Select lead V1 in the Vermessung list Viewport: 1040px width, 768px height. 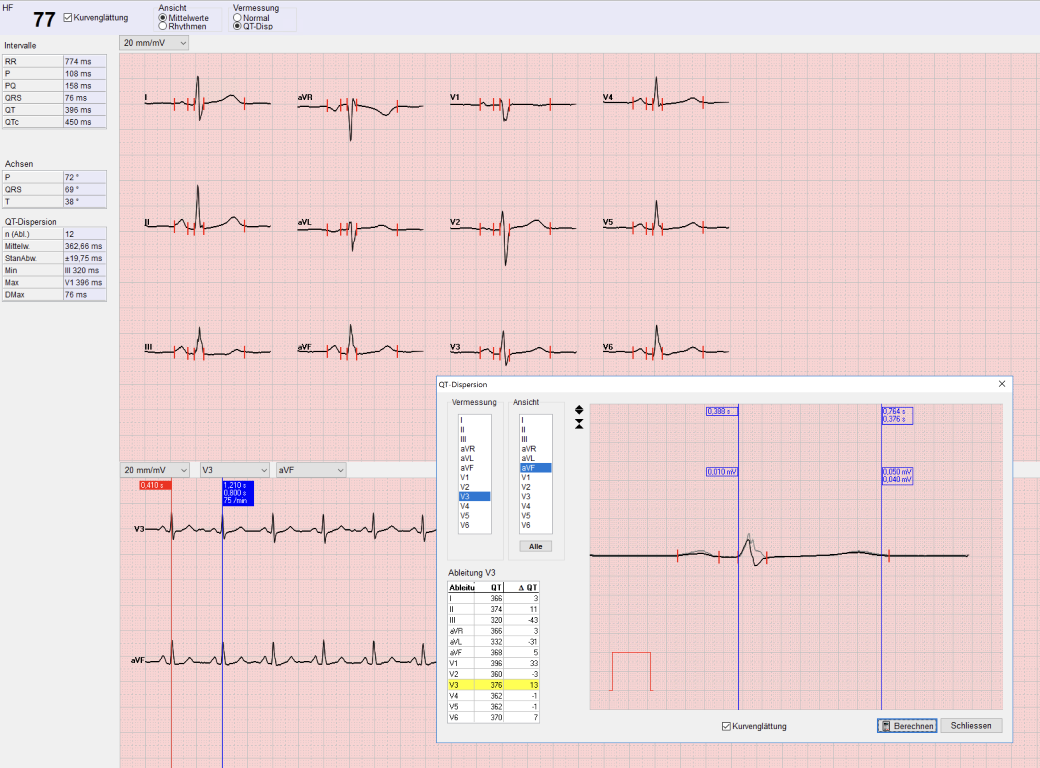coord(465,477)
